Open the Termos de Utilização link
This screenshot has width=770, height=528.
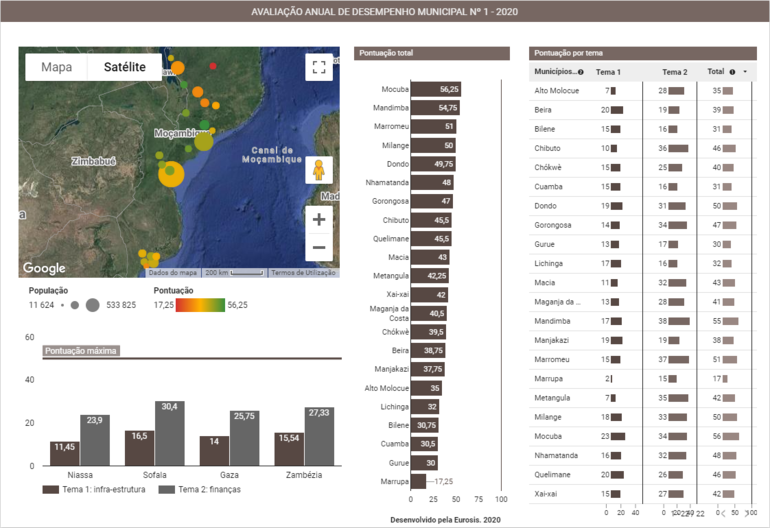304,272
